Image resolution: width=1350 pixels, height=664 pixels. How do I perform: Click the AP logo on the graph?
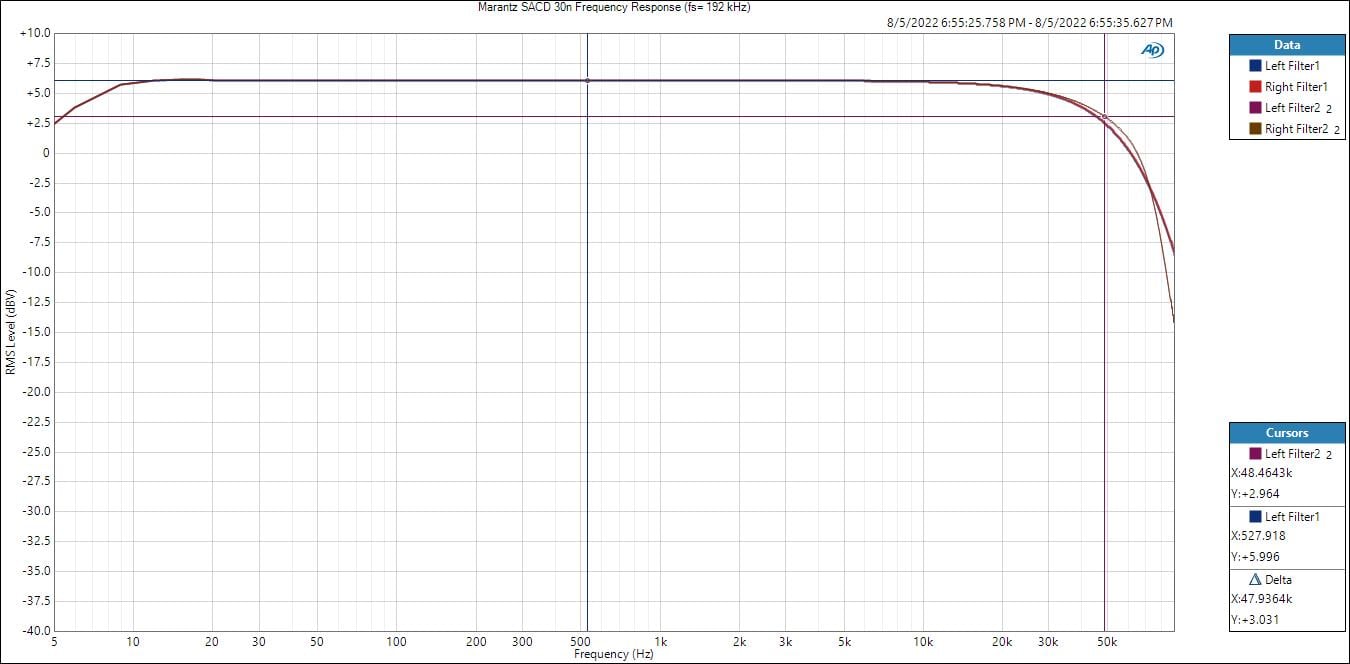[1151, 50]
